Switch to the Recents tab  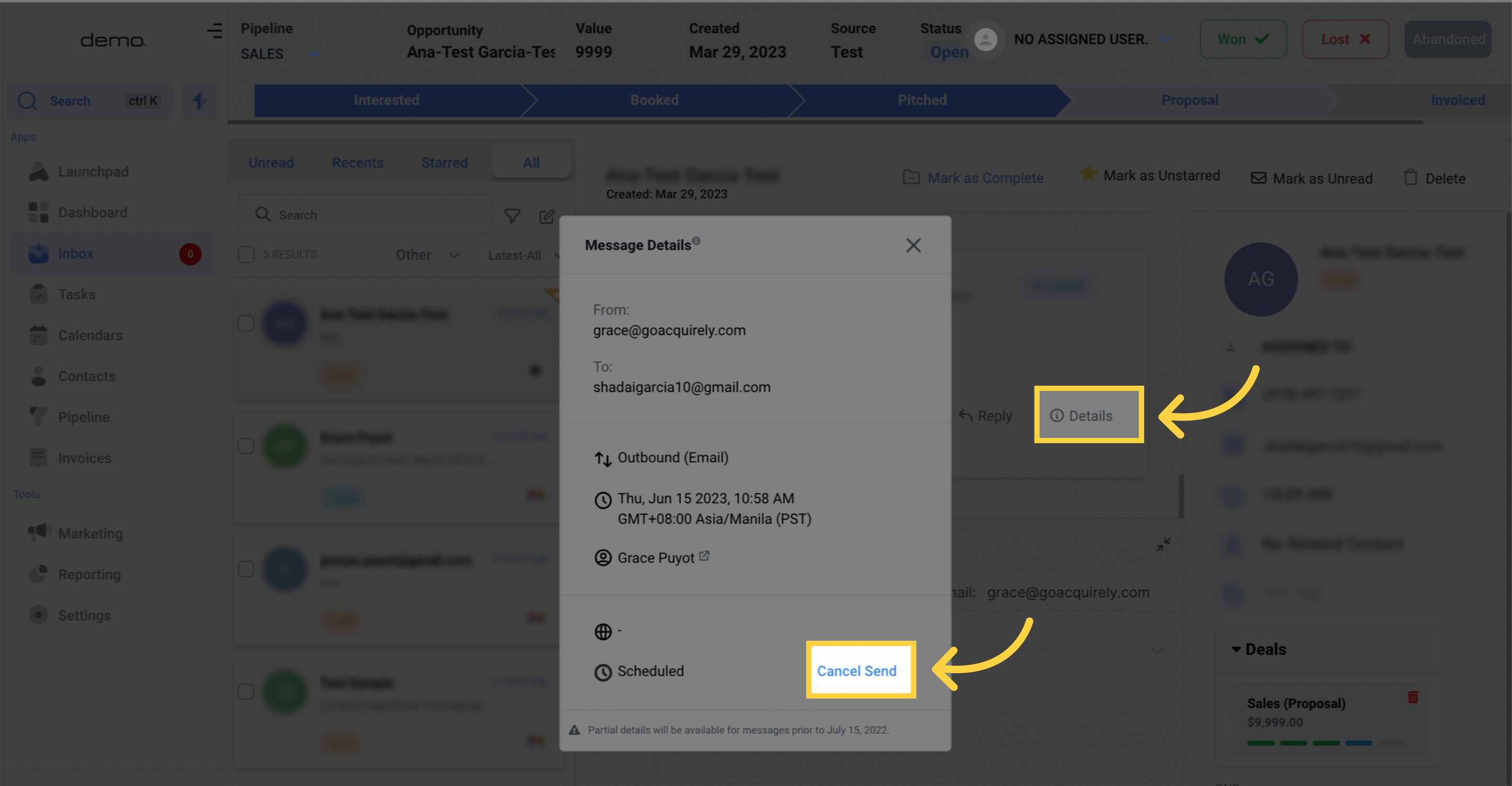(x=357, y=163)
